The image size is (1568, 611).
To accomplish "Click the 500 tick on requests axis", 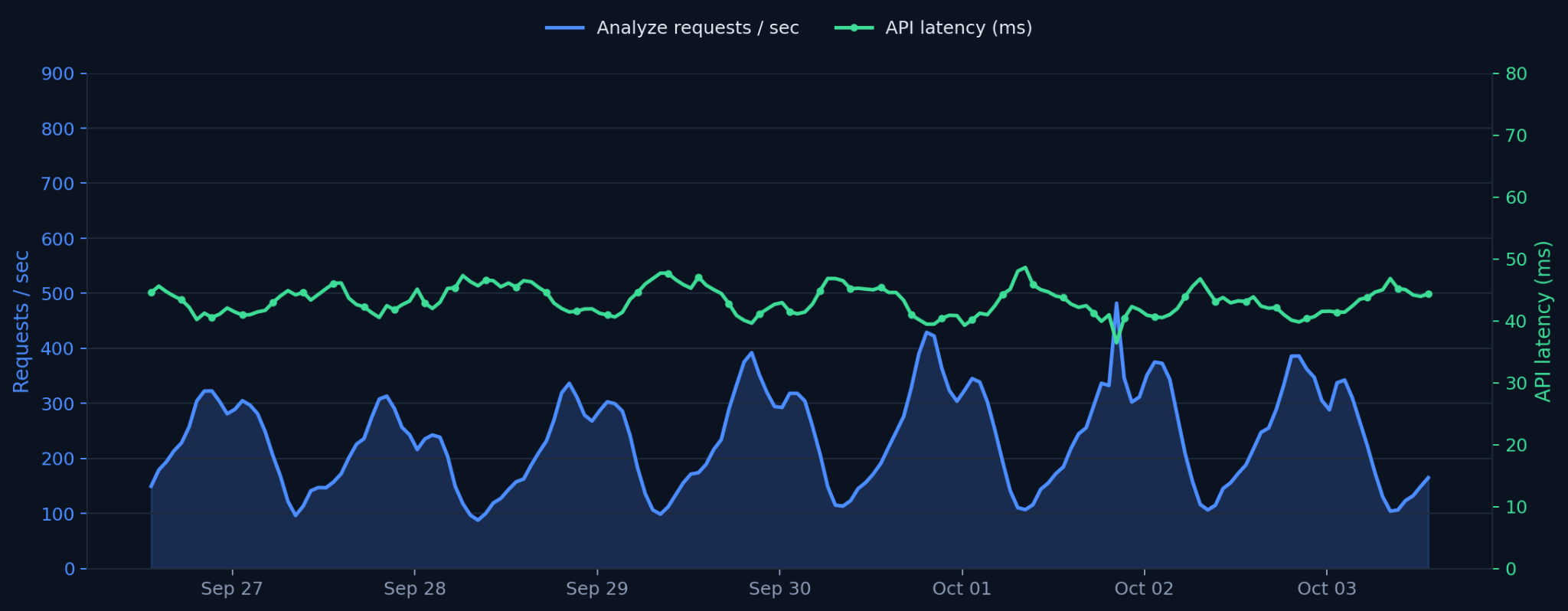I will tap(58, 294).
